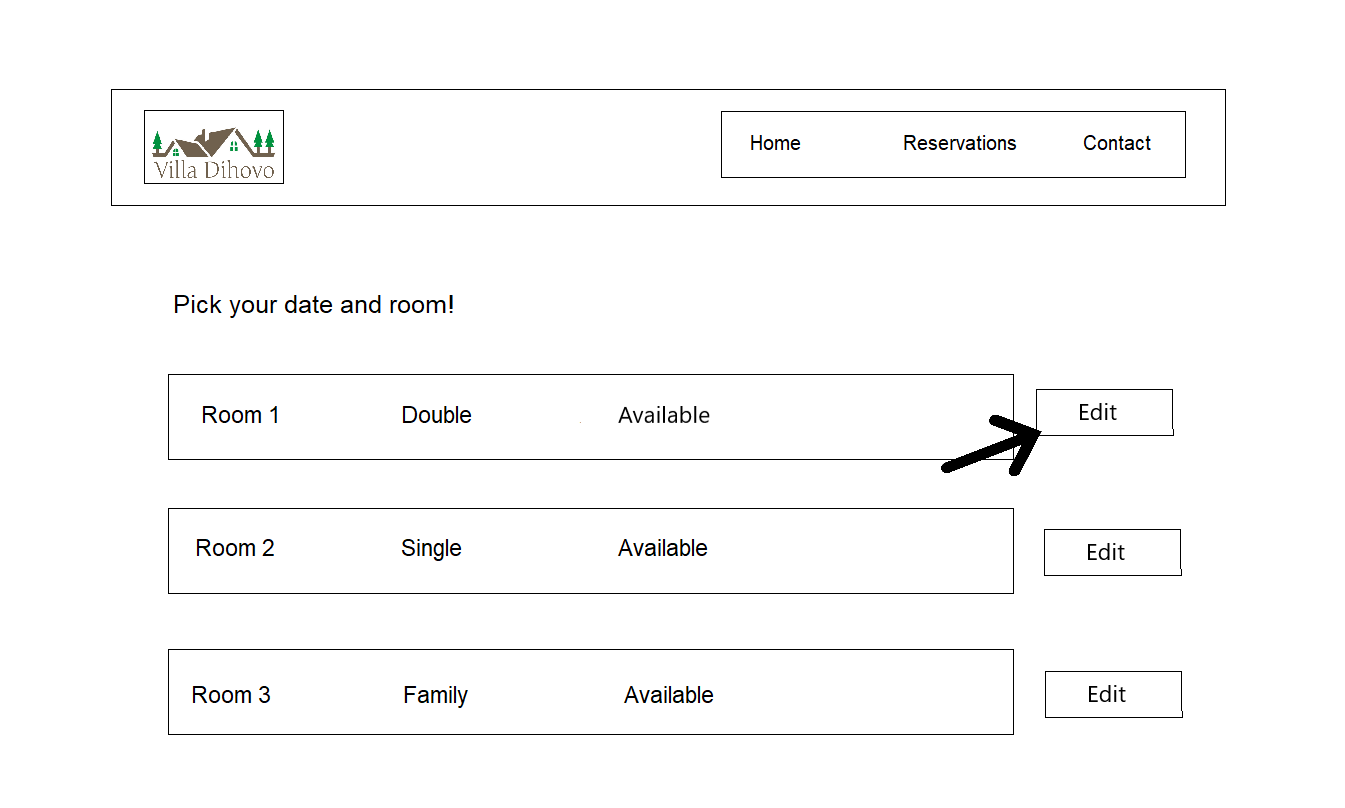Screen dimensions: 1345x808
Task: Select the Room 3 label
Action: point(231,695)
